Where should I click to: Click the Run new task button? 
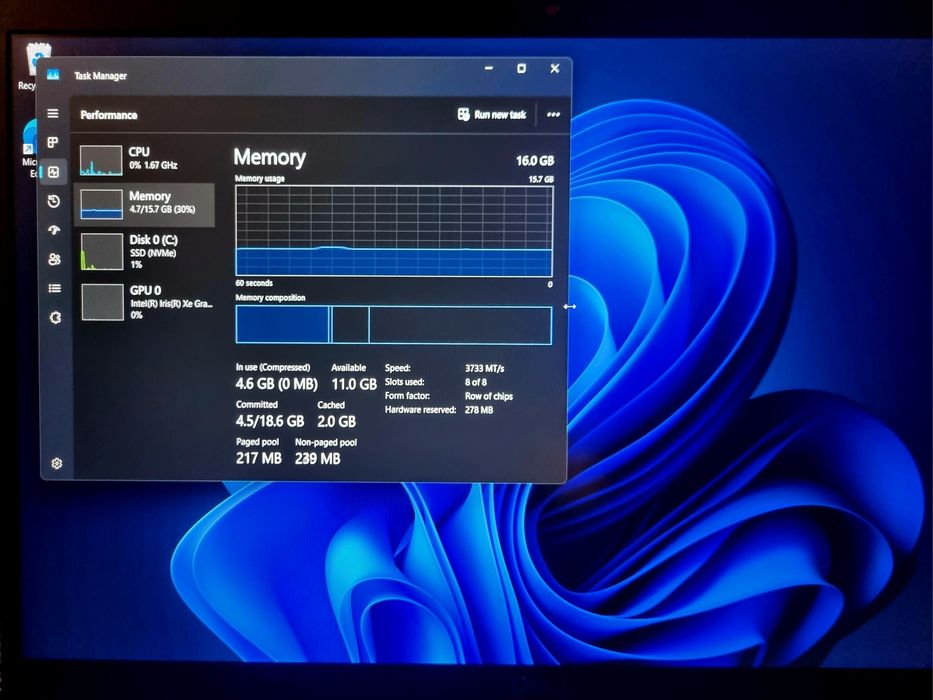pyautogui.click(x=491, y=114)
